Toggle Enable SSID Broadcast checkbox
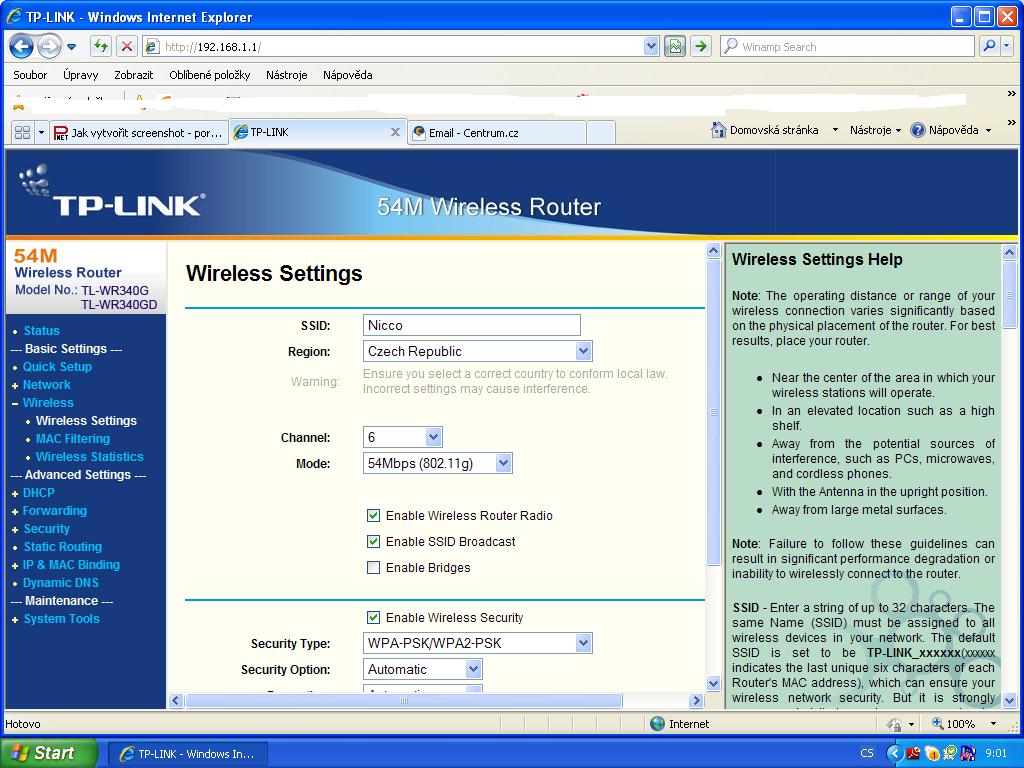Viewport: 1024px width, 768px height. pyautogui.click(x=374, y=541)
